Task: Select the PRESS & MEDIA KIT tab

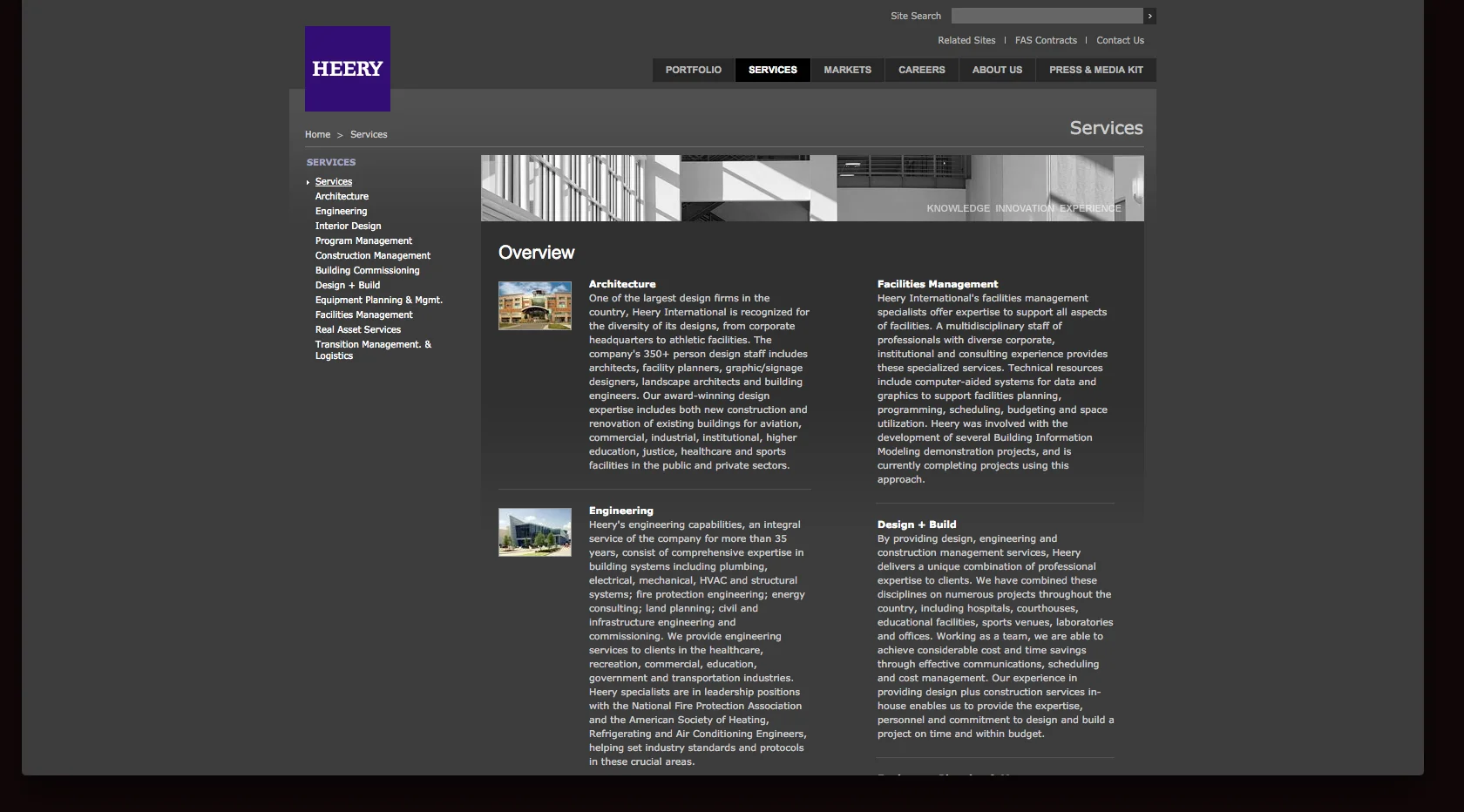Action: click(x=1095, y=70)
